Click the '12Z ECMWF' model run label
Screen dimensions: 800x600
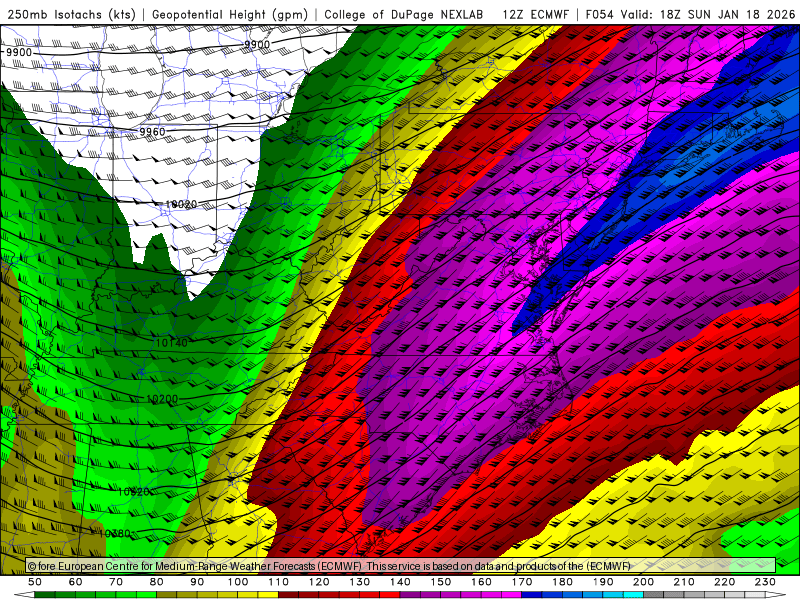pos(535,14)
